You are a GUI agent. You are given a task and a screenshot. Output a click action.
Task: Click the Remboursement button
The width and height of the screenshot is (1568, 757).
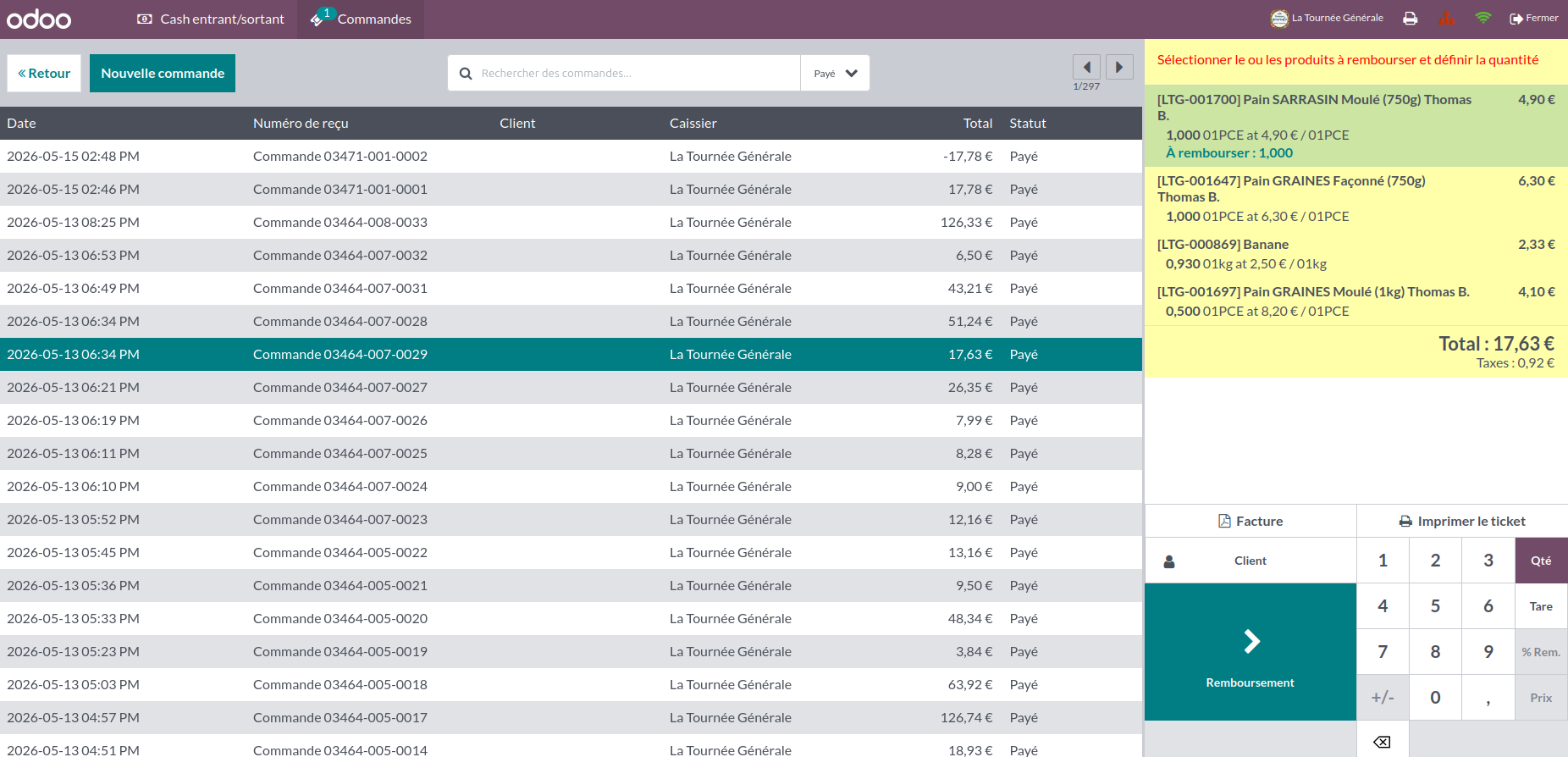point(1251,652)
